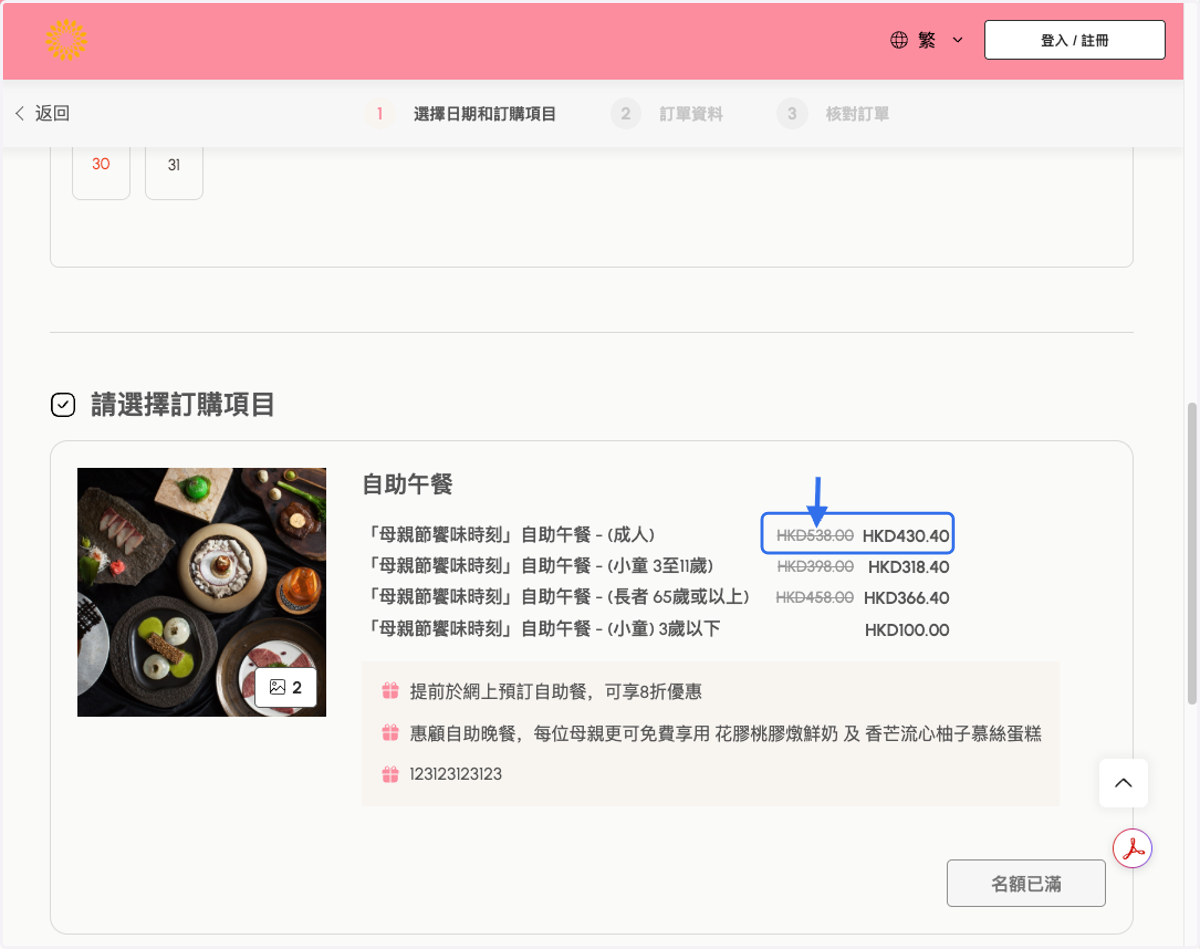Expand the language dropdown chevron
Viewport: 1200px width, 949px height.
point(958,41)
